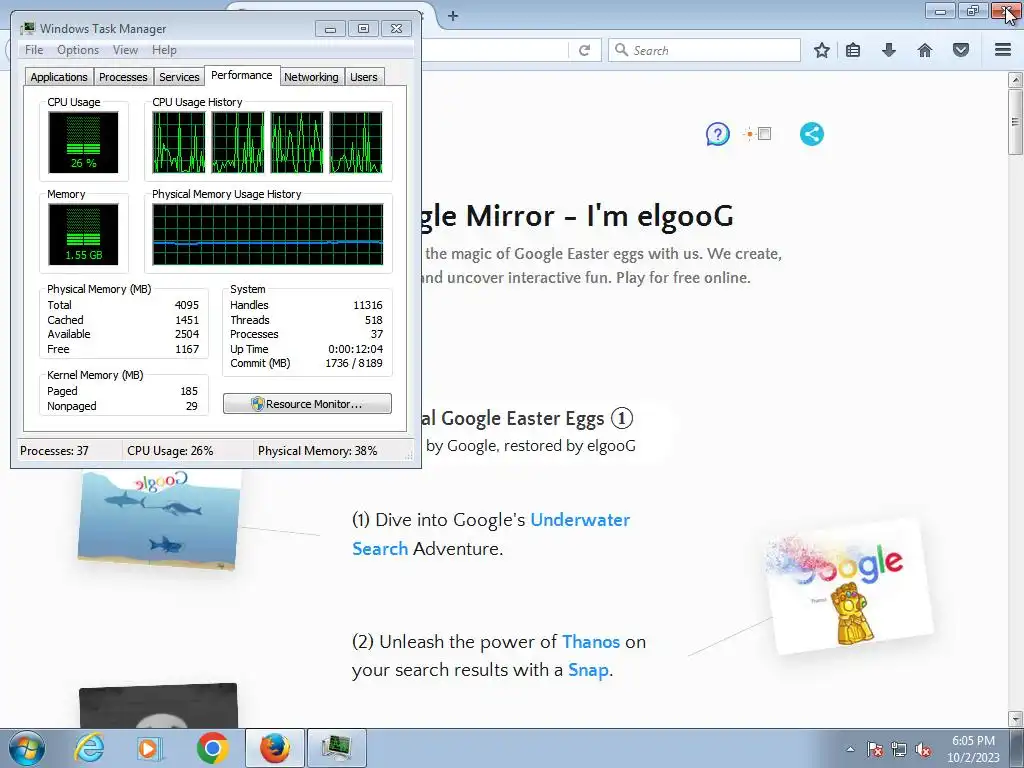Click the Memory 1.55 GB meter
This screenshot has height=768, width=1024.
click(83, 234)
